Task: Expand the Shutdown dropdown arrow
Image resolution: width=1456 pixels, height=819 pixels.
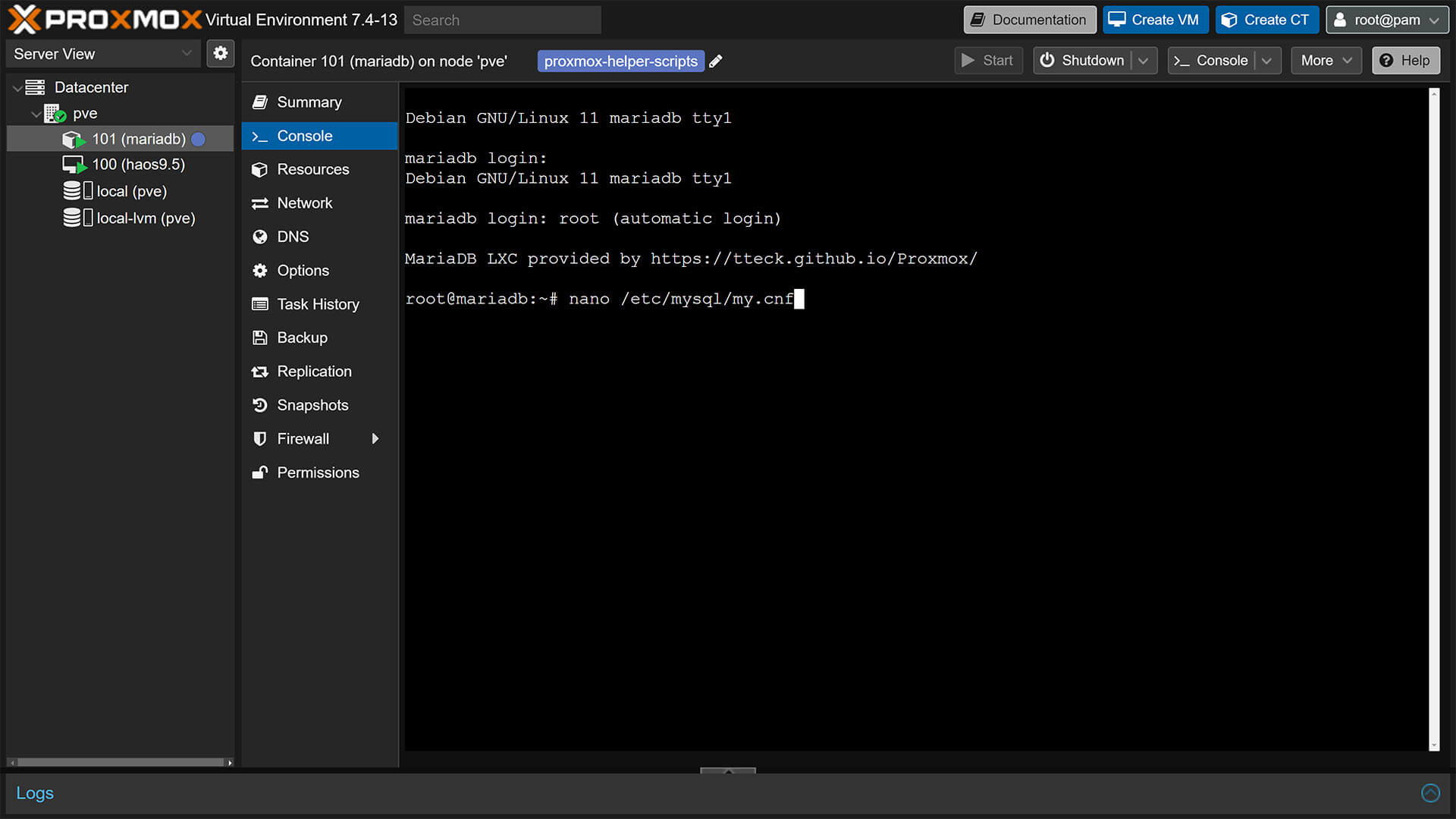Action: [x=1145, y=60]
